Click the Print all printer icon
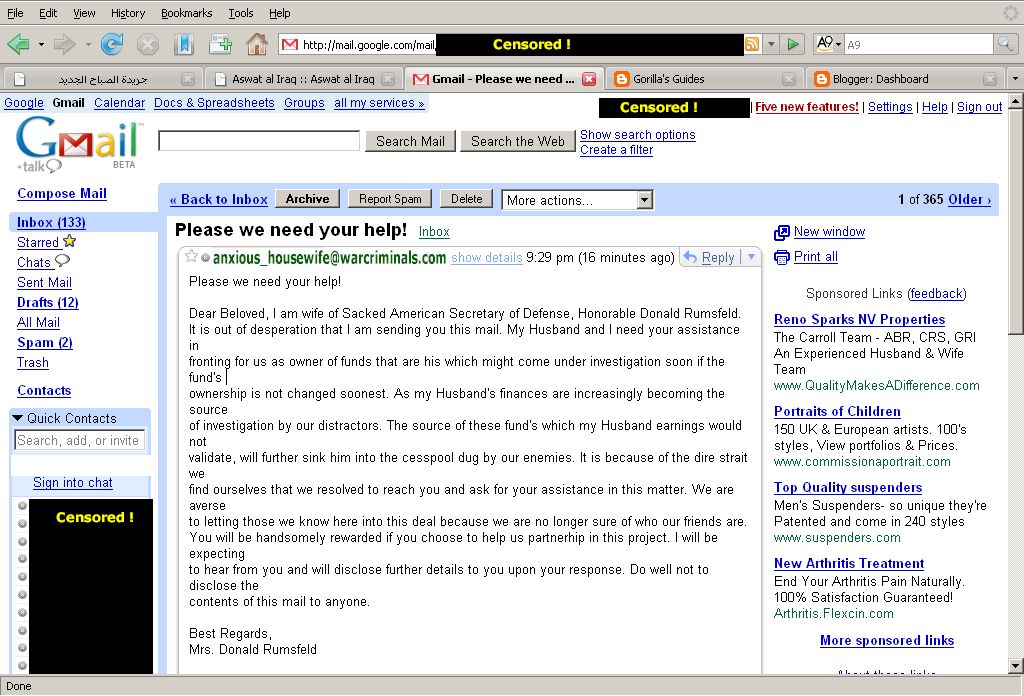 click(x=782, y=257)
